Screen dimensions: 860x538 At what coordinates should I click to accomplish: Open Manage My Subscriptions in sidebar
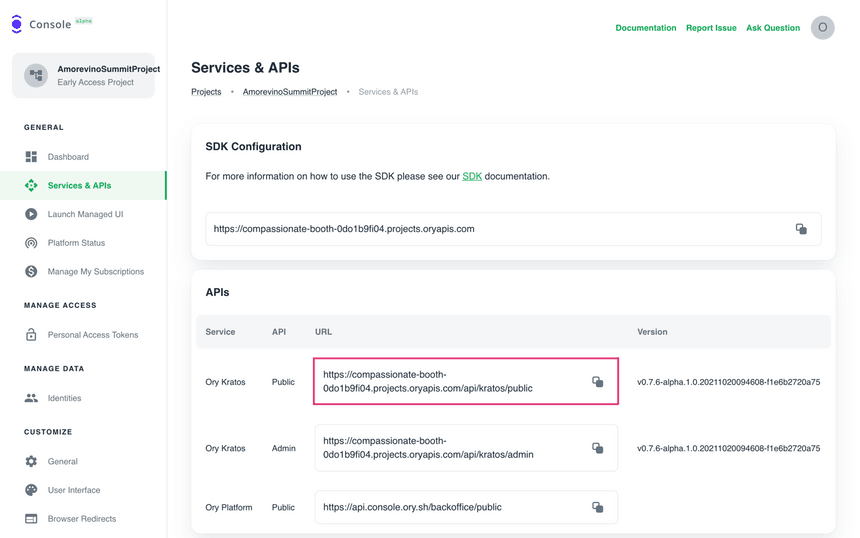click(95, 272)
